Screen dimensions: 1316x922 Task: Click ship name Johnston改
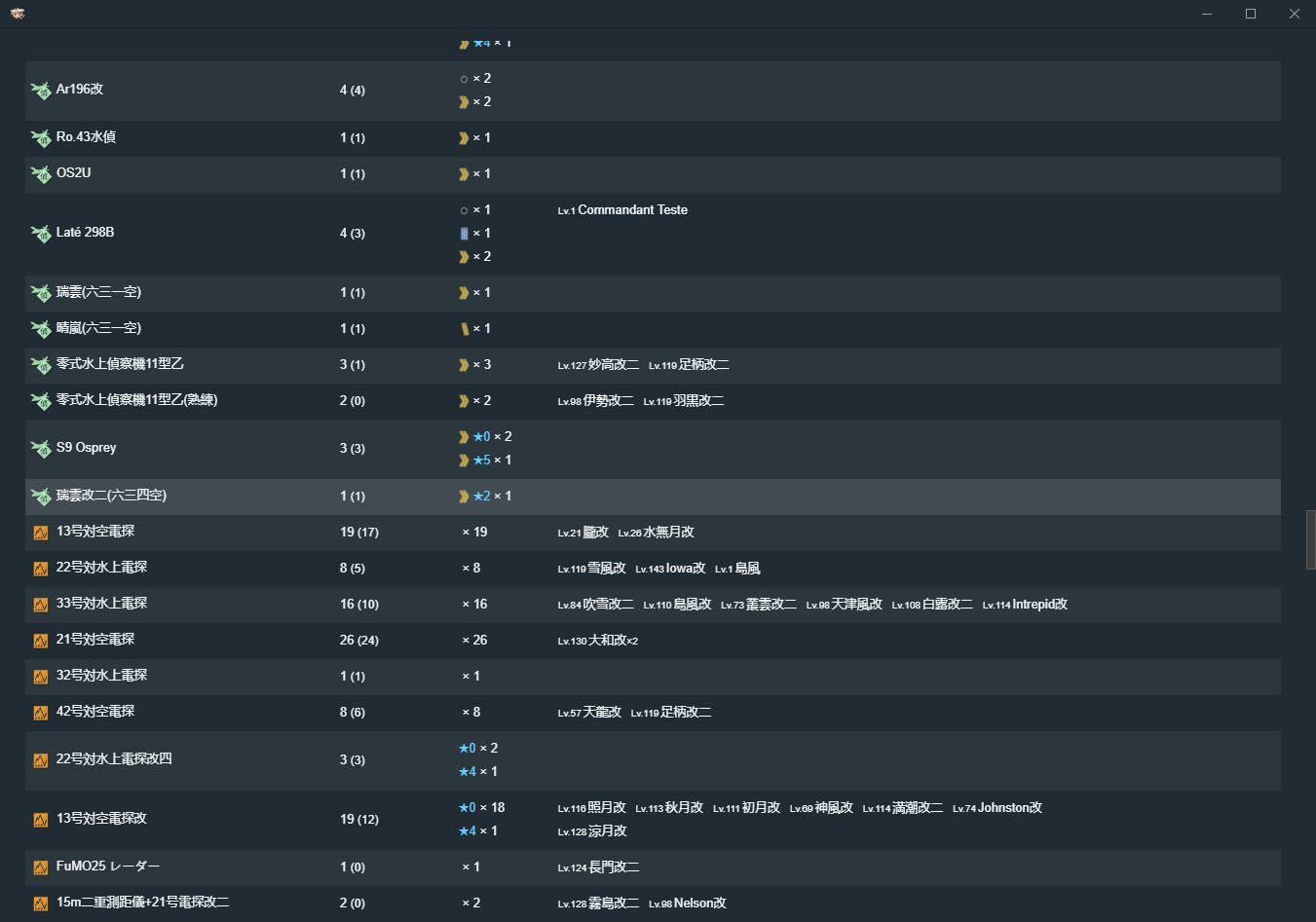pyautogui.click(x=1009, y=808)
